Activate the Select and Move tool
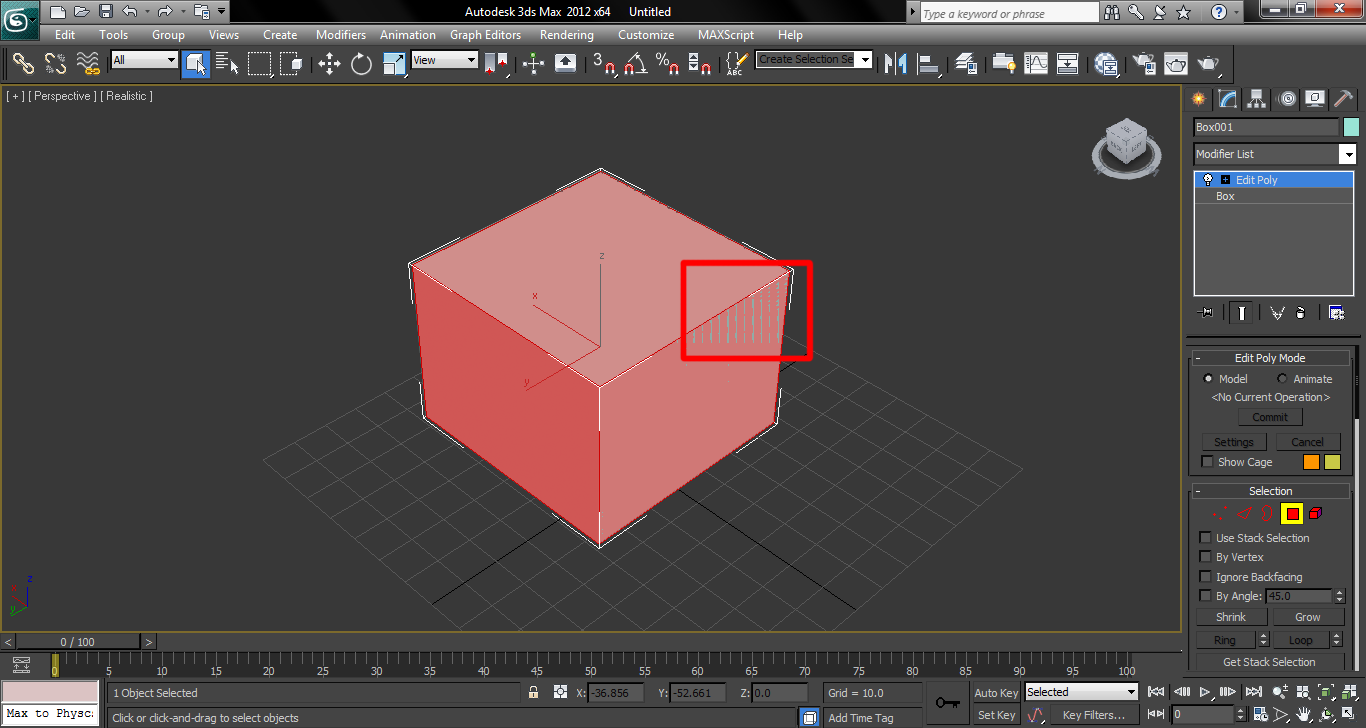 pos(329,63)
